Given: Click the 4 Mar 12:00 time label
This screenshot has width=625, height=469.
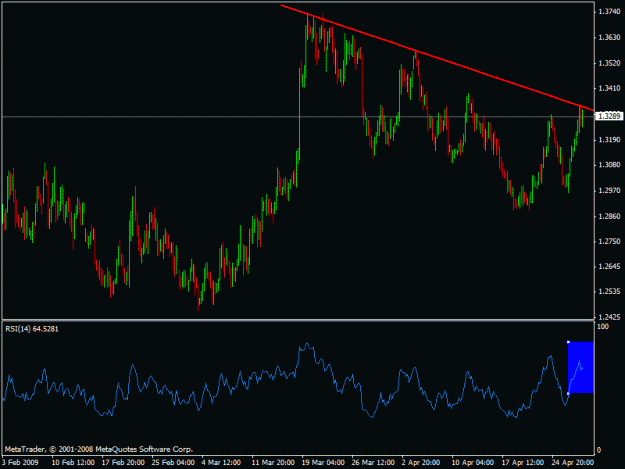Looking at the screenshot, I should 221,462.
